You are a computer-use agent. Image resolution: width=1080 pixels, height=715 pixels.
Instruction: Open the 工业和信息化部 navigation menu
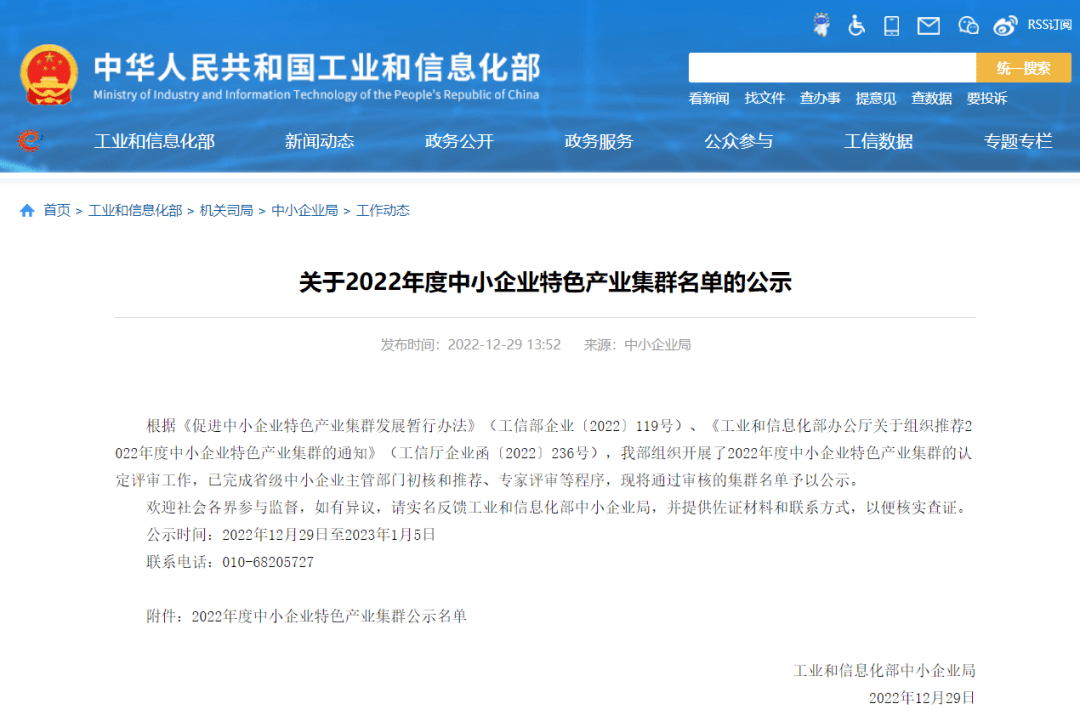(154, 141)
